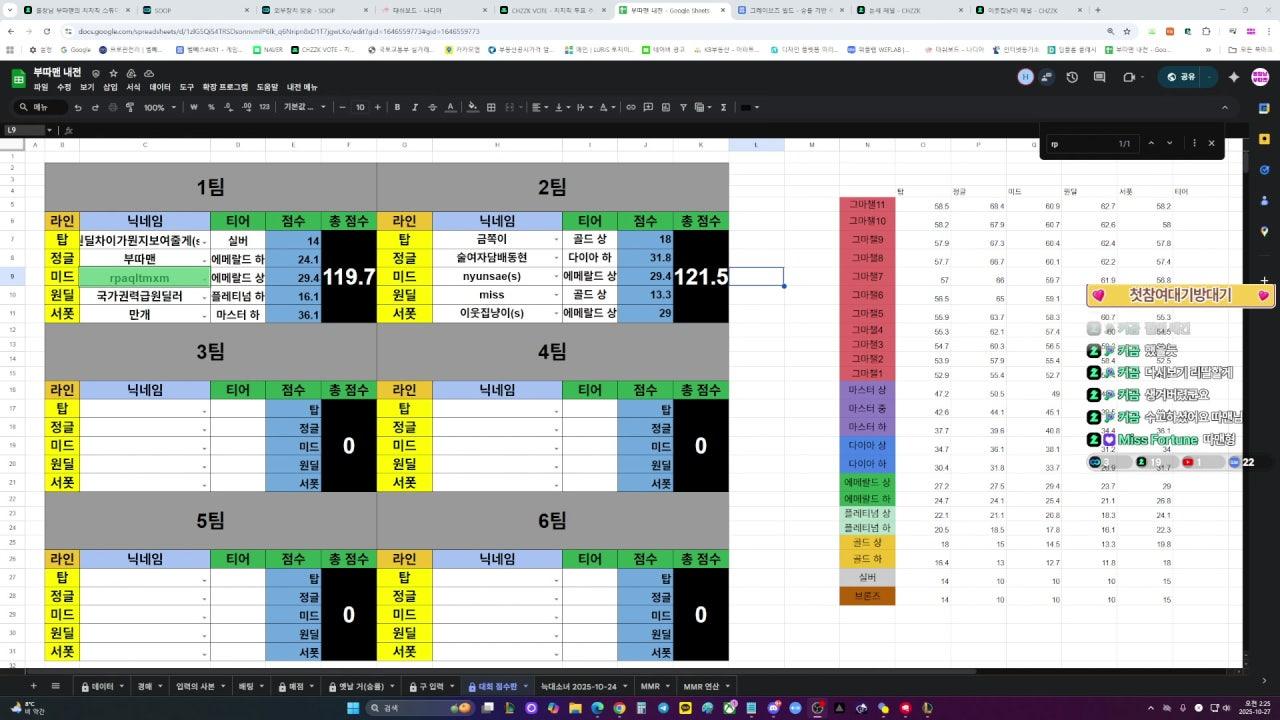Open the zoom level dropdown at 100%
The height and width of the screenshot is (720, 1280).
[x=158, y=107]
